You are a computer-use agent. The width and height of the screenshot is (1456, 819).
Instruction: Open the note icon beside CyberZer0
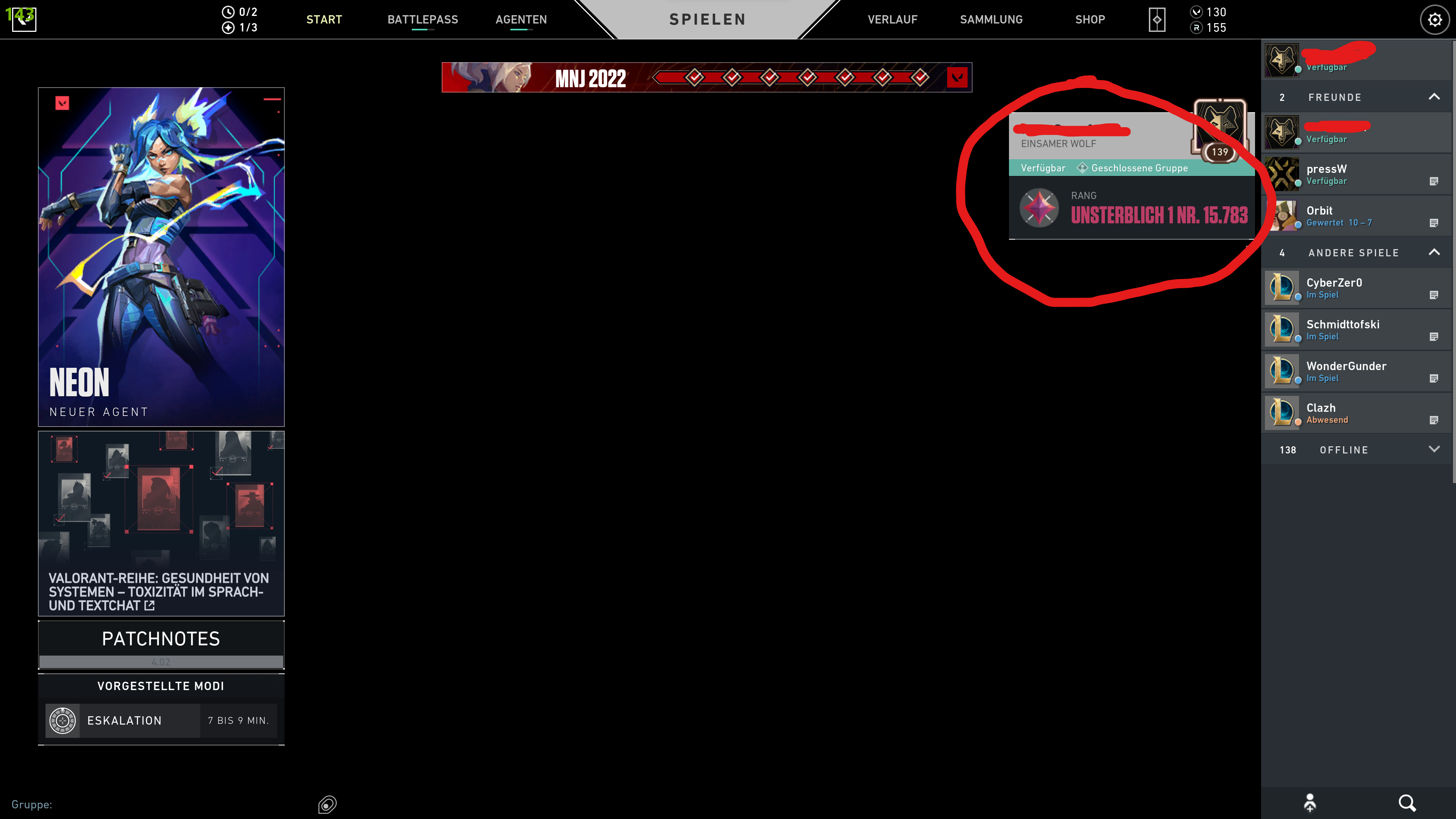click(1433, 295)
